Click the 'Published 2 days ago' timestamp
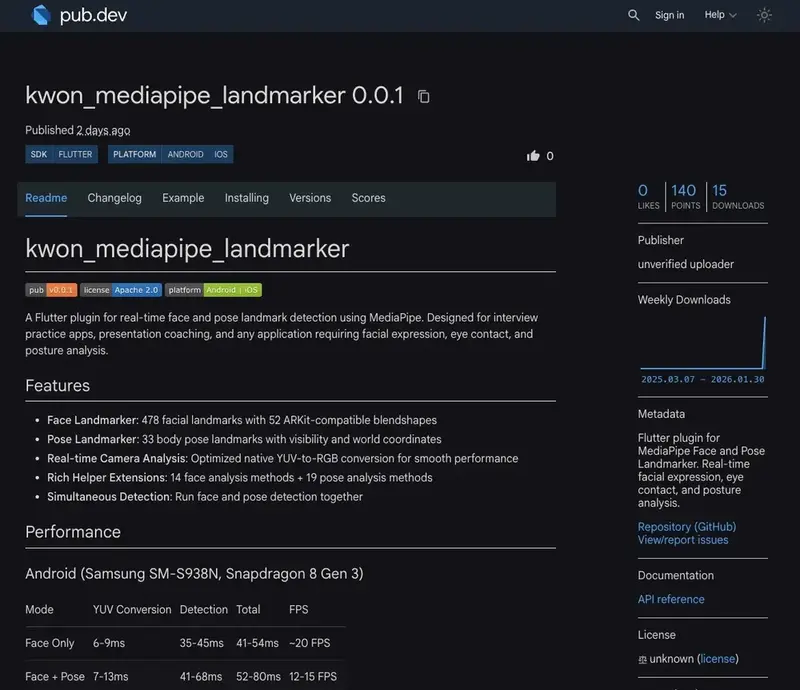The width and height of the screenshot is (800, 690). 78,130
